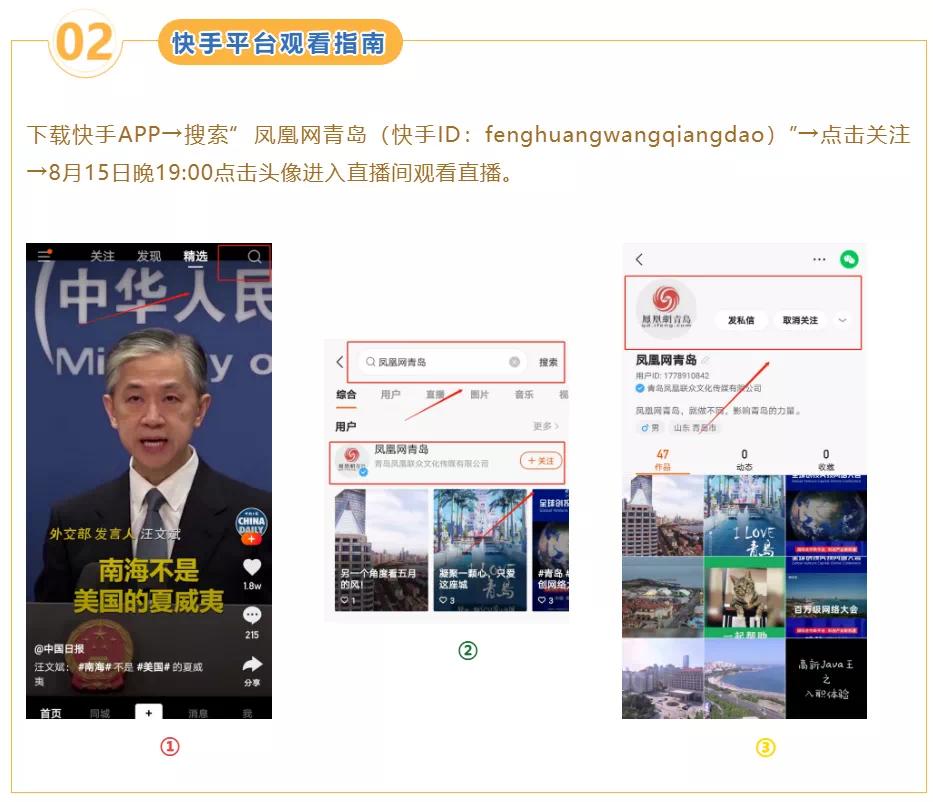Select the 精选 tab at top
933x802 pixels.
195,256
